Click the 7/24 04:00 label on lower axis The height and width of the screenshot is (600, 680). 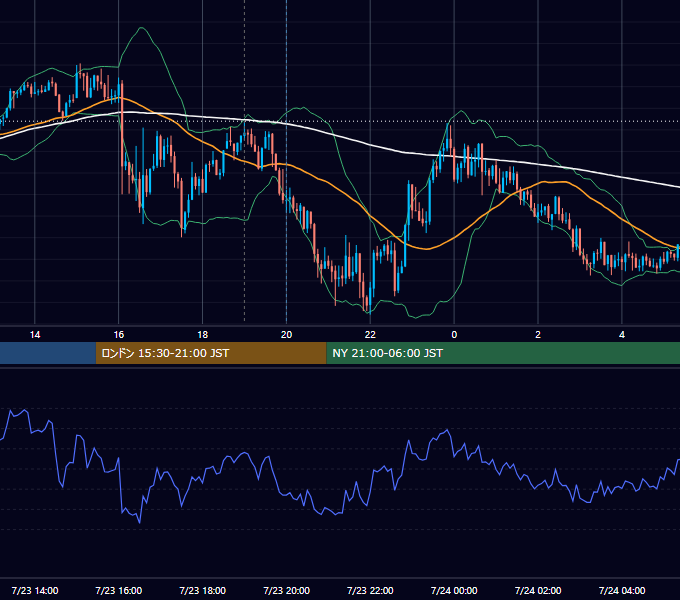coord(622,590)
